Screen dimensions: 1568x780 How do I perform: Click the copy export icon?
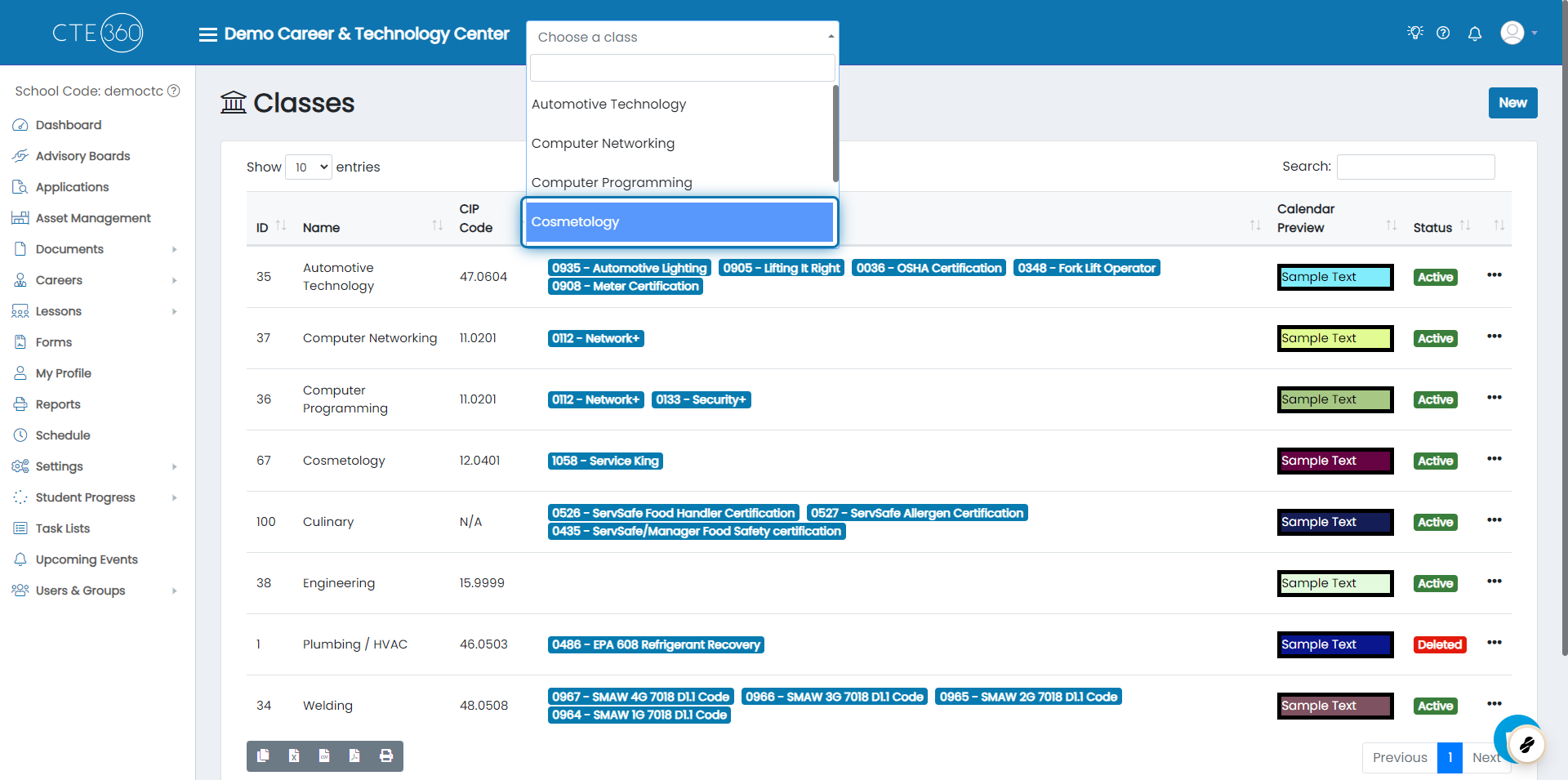(263, 755)
